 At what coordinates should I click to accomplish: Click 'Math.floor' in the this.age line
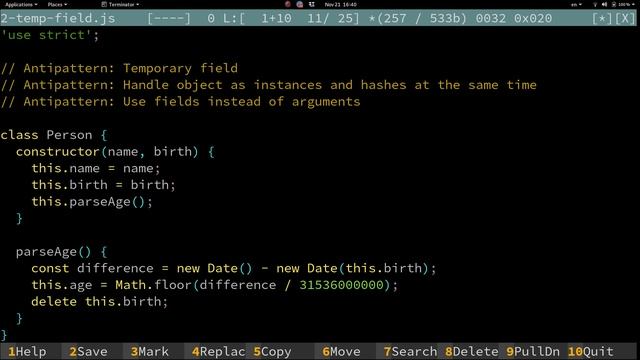153,285
